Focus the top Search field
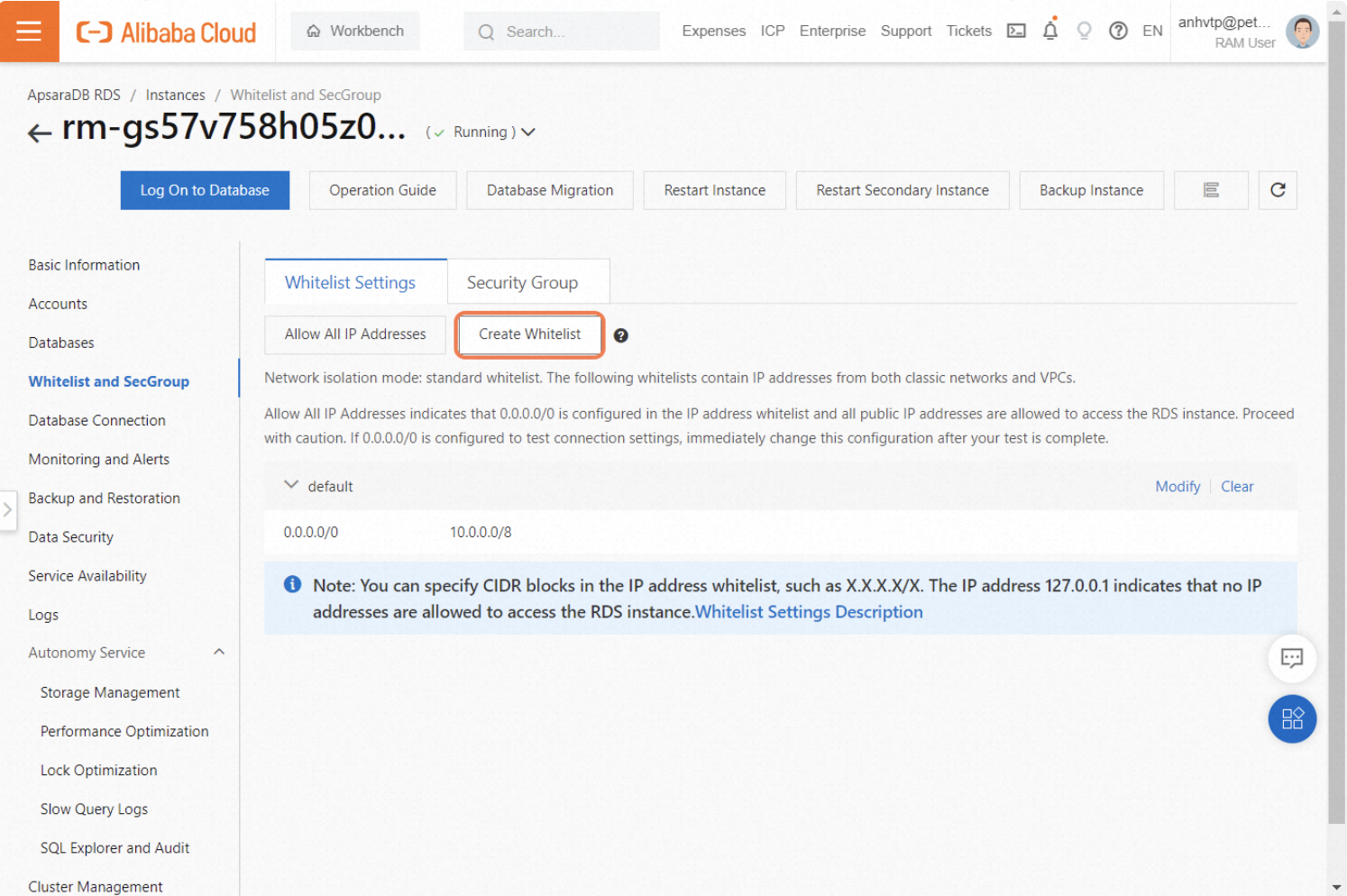Image resolution: width=1347 pixels, height=896 pixels. (x=561, y=31)
